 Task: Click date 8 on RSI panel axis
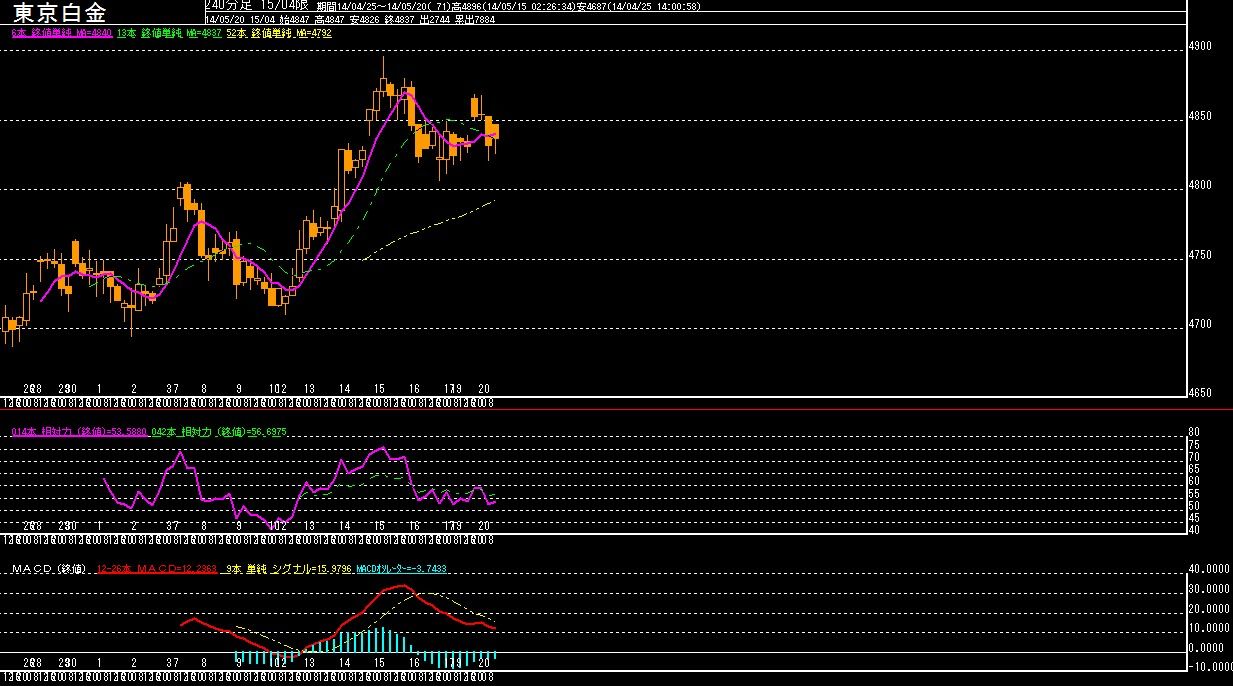(x=204, y=525)
